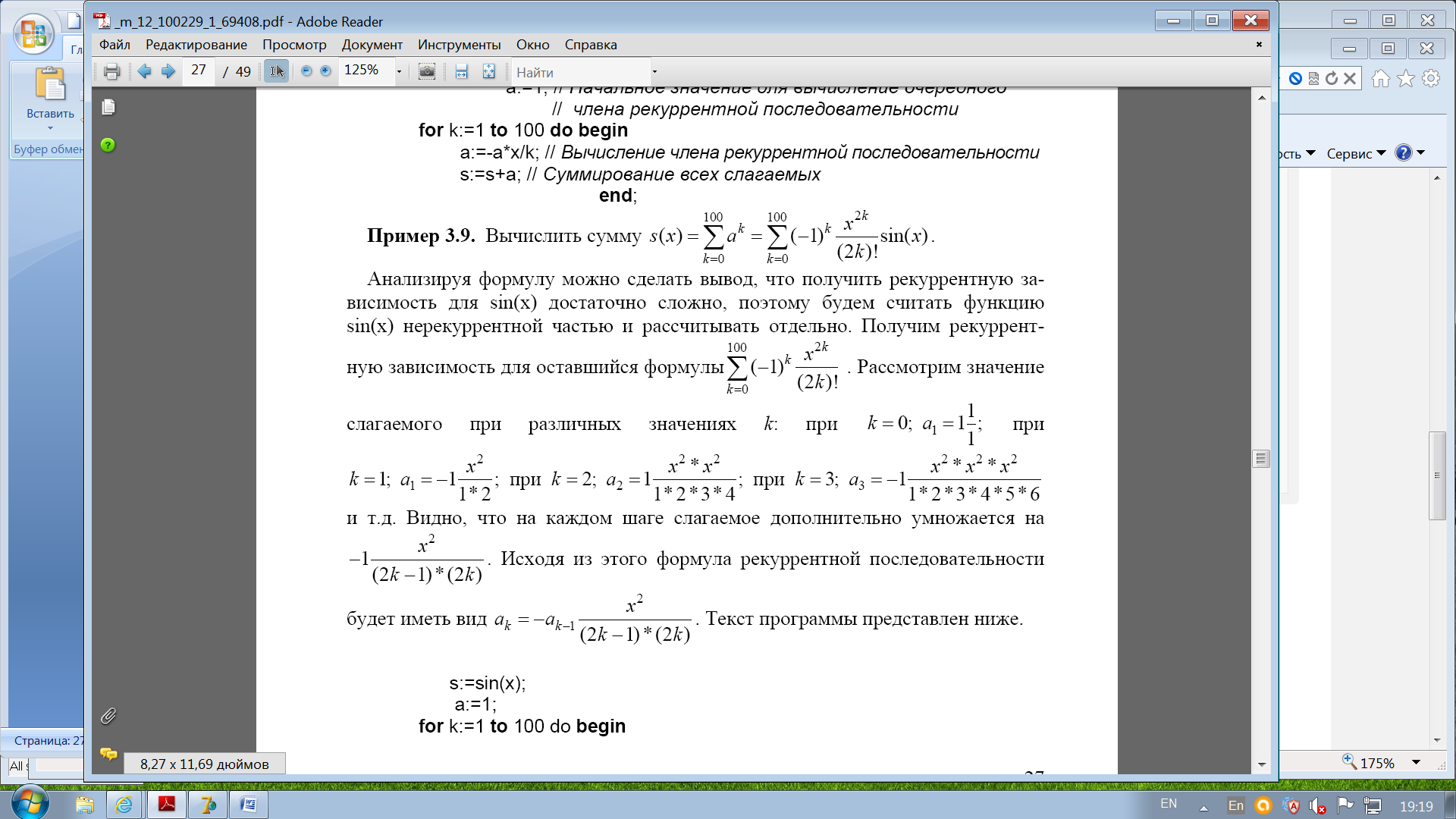Click the blue help question icon in browser
Image resolution: width=1456 pixels, height=819 pixels.
click(x=1404, y=152)
